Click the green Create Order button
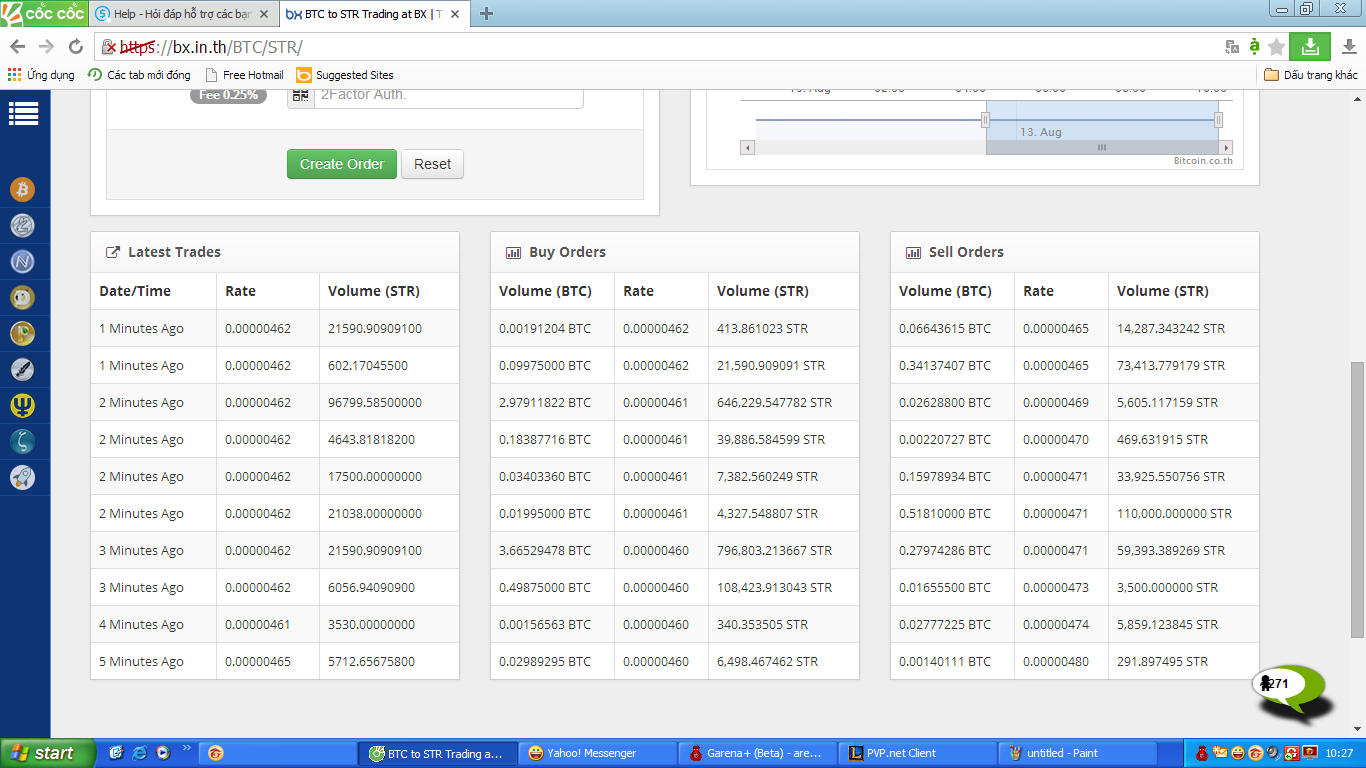The image size is (1366, 768). click(341, 164)
